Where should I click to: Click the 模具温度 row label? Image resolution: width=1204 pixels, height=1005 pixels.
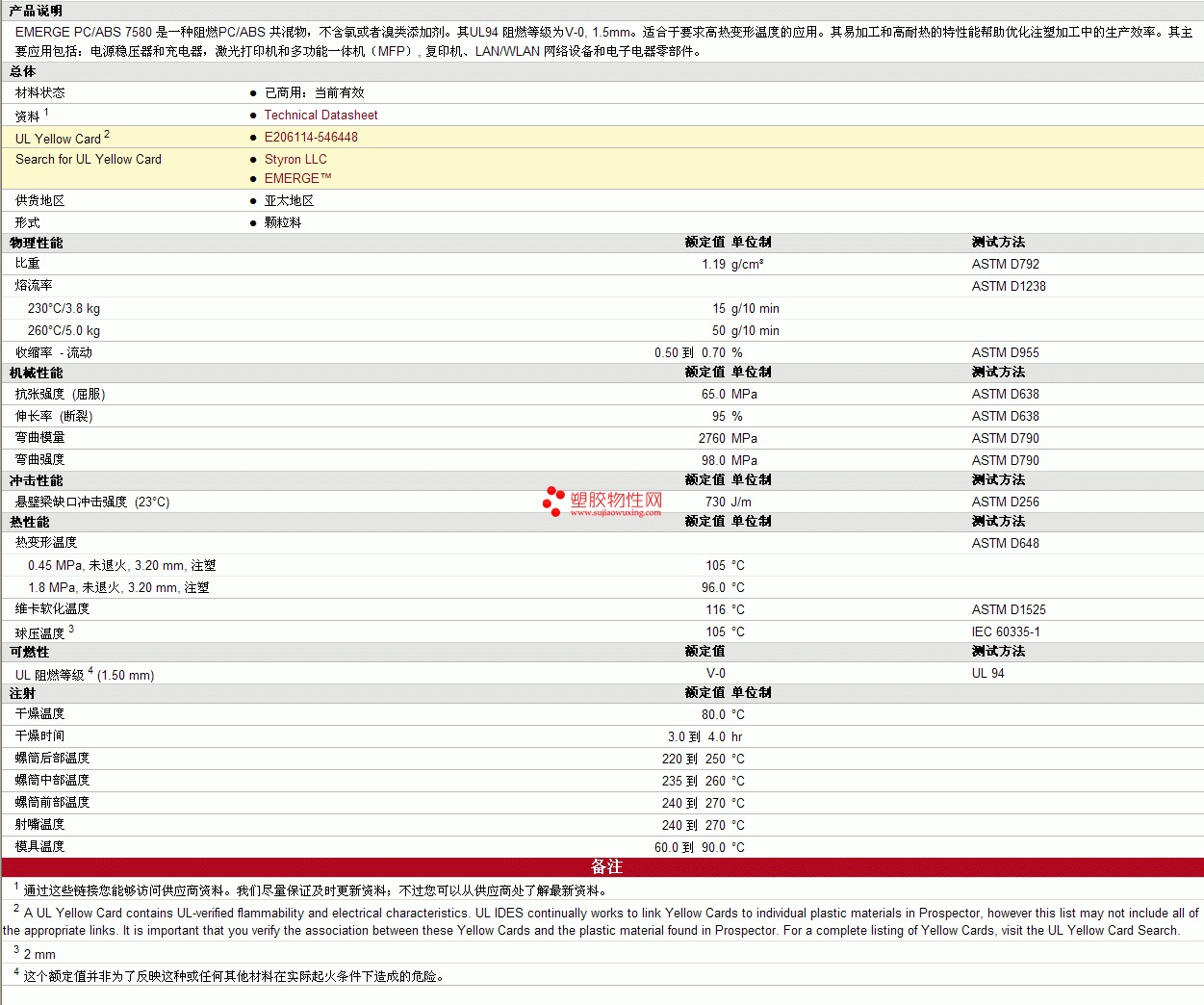point(39,846)
